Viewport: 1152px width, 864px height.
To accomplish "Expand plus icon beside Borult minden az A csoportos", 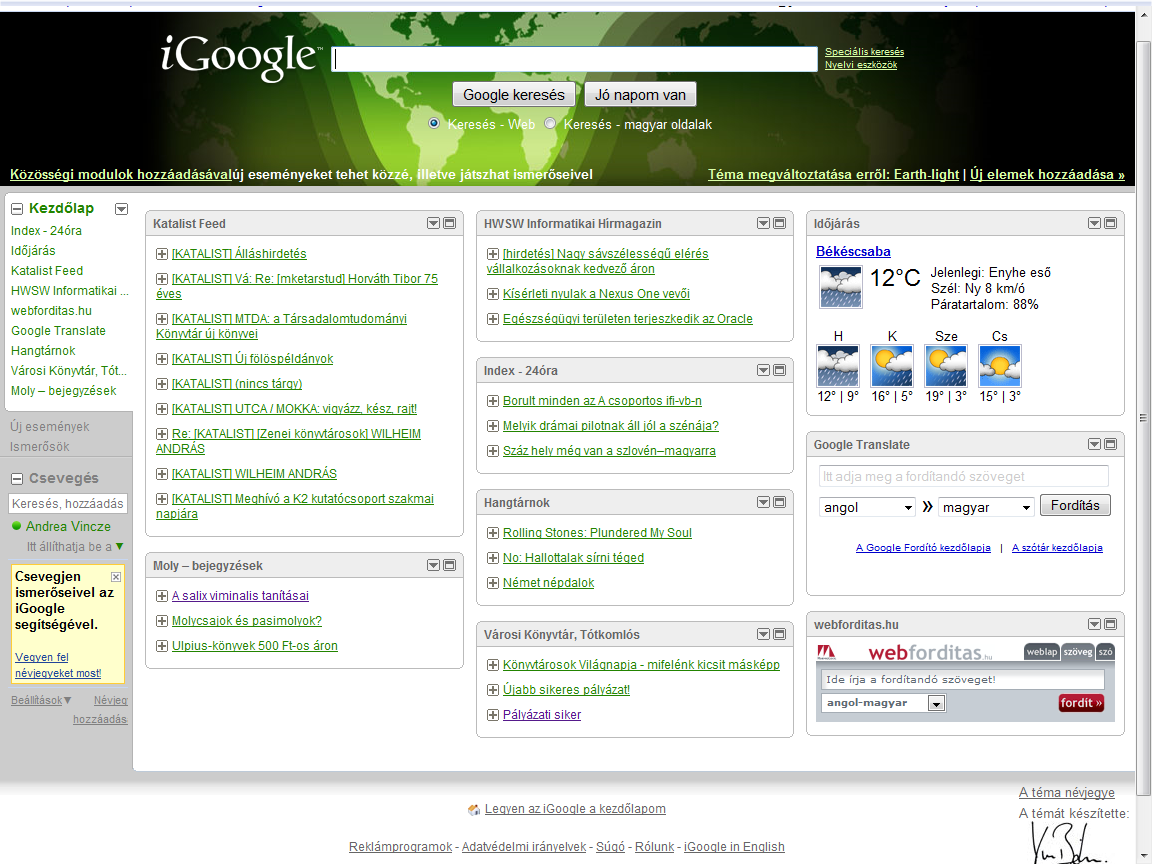I will click(x=493, y=401).
